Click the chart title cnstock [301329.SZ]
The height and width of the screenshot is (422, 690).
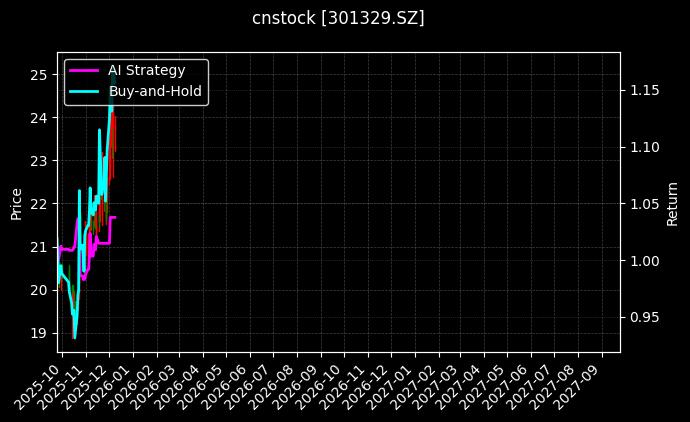pos(338,18)
